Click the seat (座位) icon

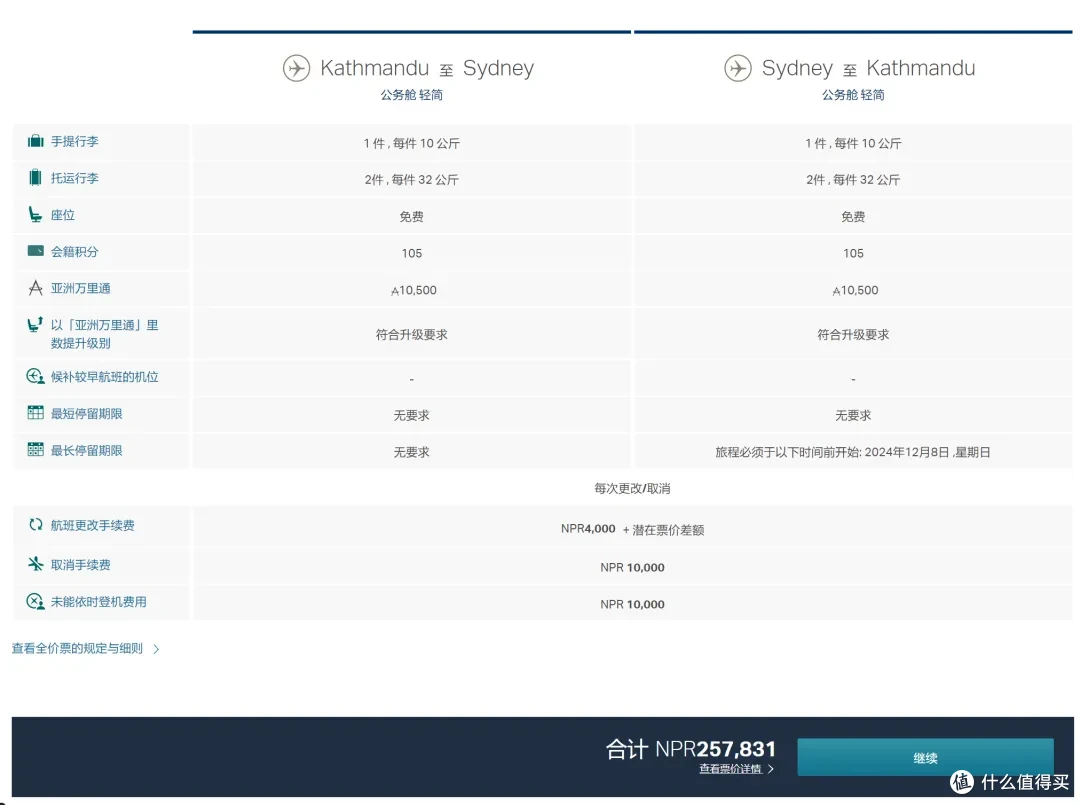[x=36, y=215]
